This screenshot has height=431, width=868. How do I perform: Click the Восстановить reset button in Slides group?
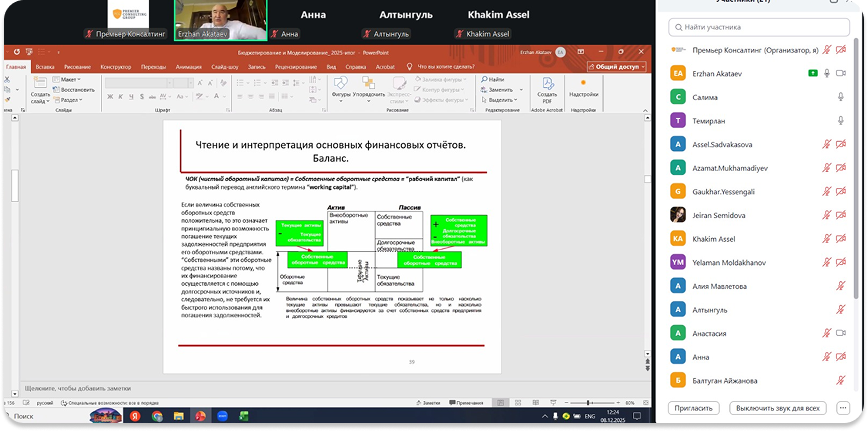pyautogui.click(x=74, y=90)
